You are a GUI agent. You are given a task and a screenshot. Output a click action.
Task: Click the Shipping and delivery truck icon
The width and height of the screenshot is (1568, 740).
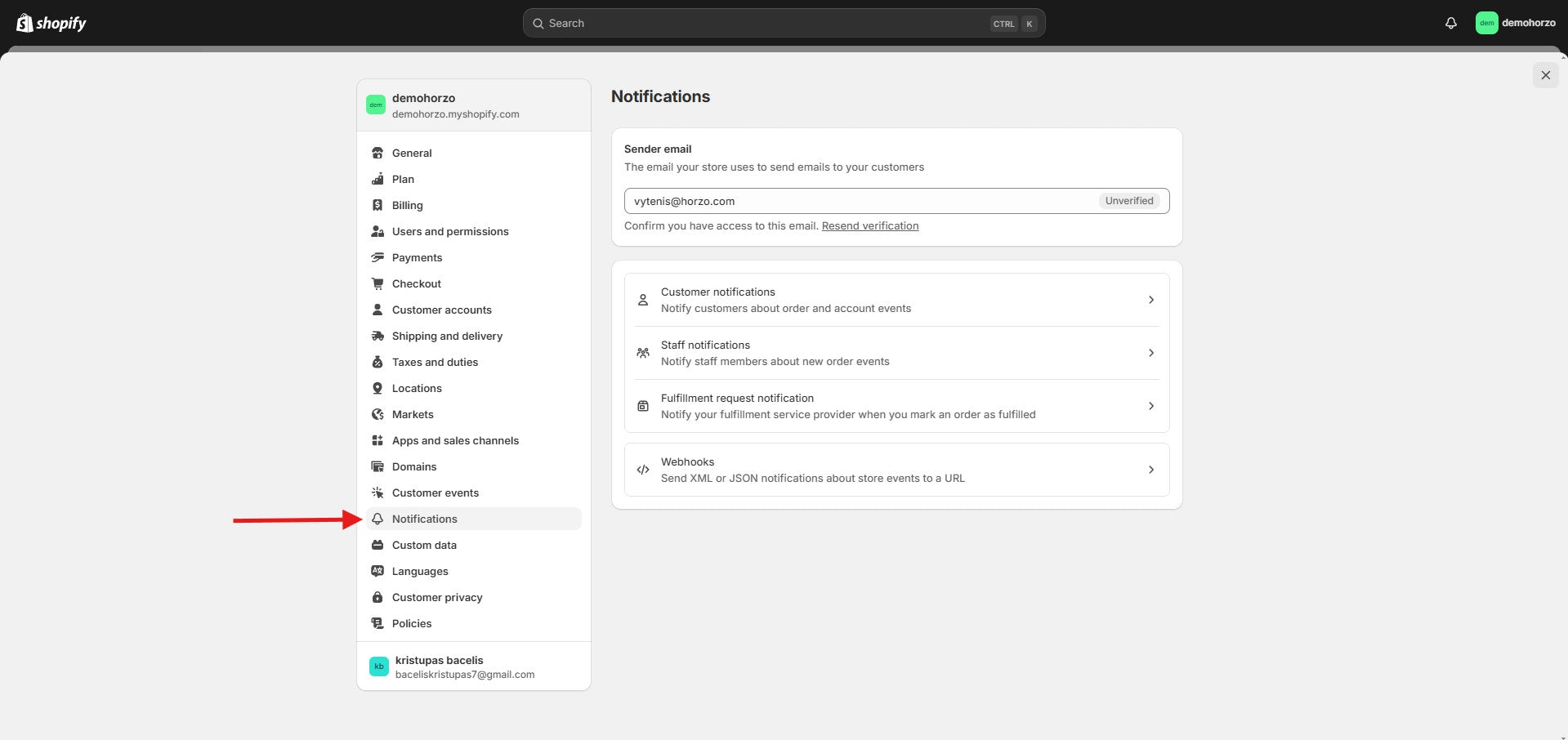click(377, 336)
